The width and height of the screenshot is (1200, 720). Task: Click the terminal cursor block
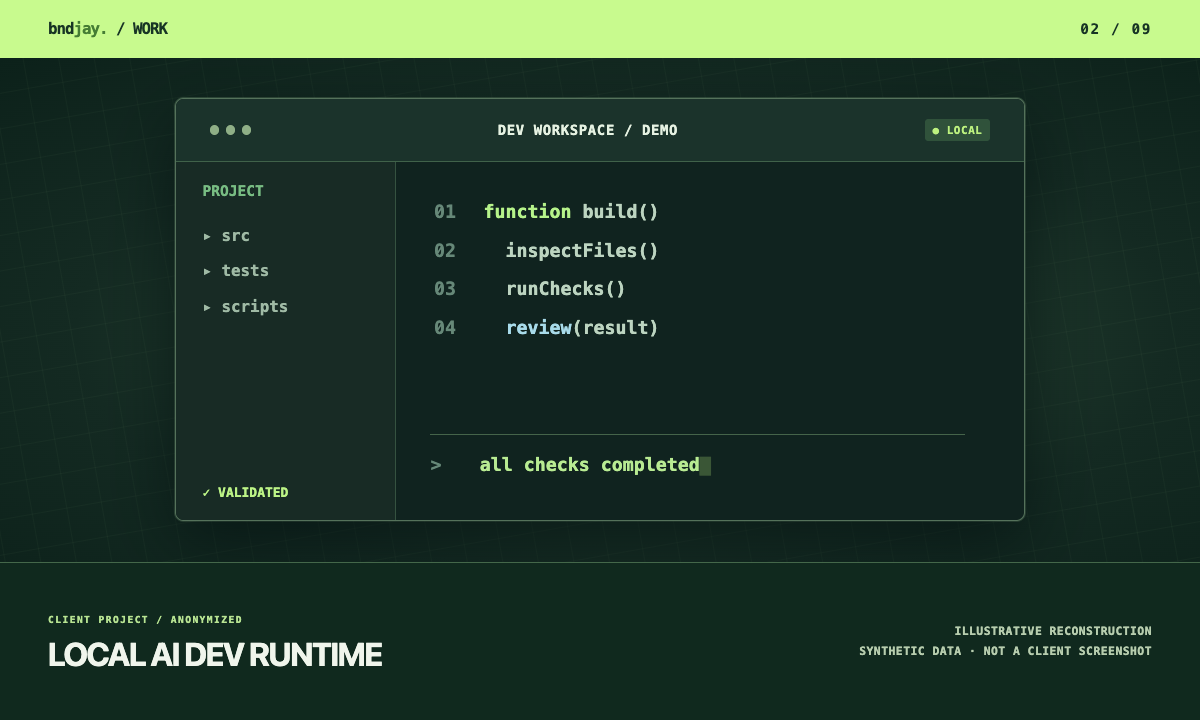[706, 466]
